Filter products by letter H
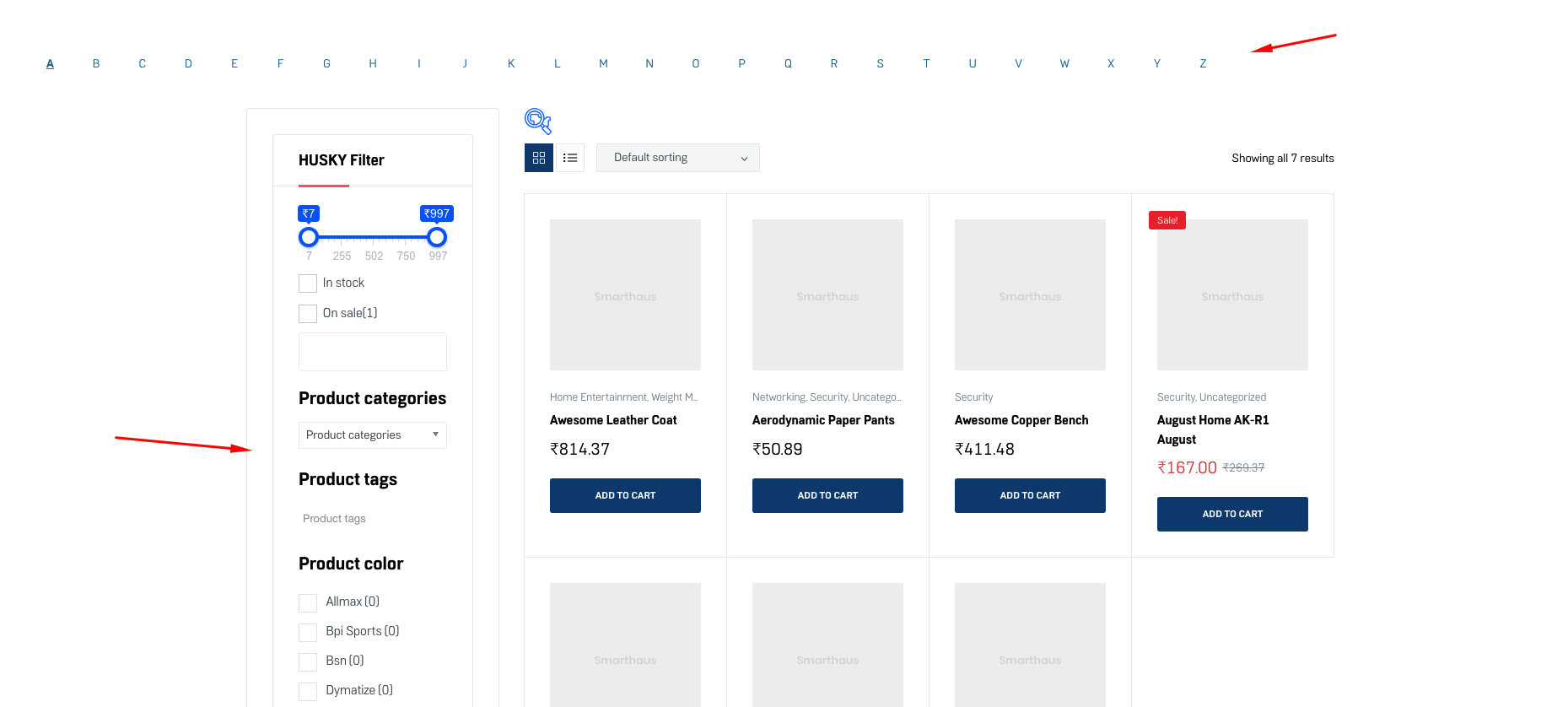 (x=373, y=63)
